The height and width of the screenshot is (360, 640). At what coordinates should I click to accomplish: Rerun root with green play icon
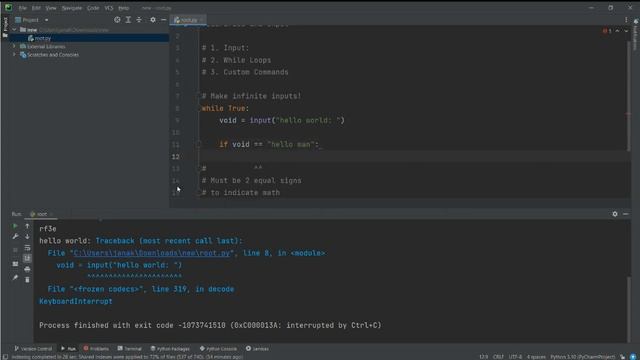click(x=15, y=226)
